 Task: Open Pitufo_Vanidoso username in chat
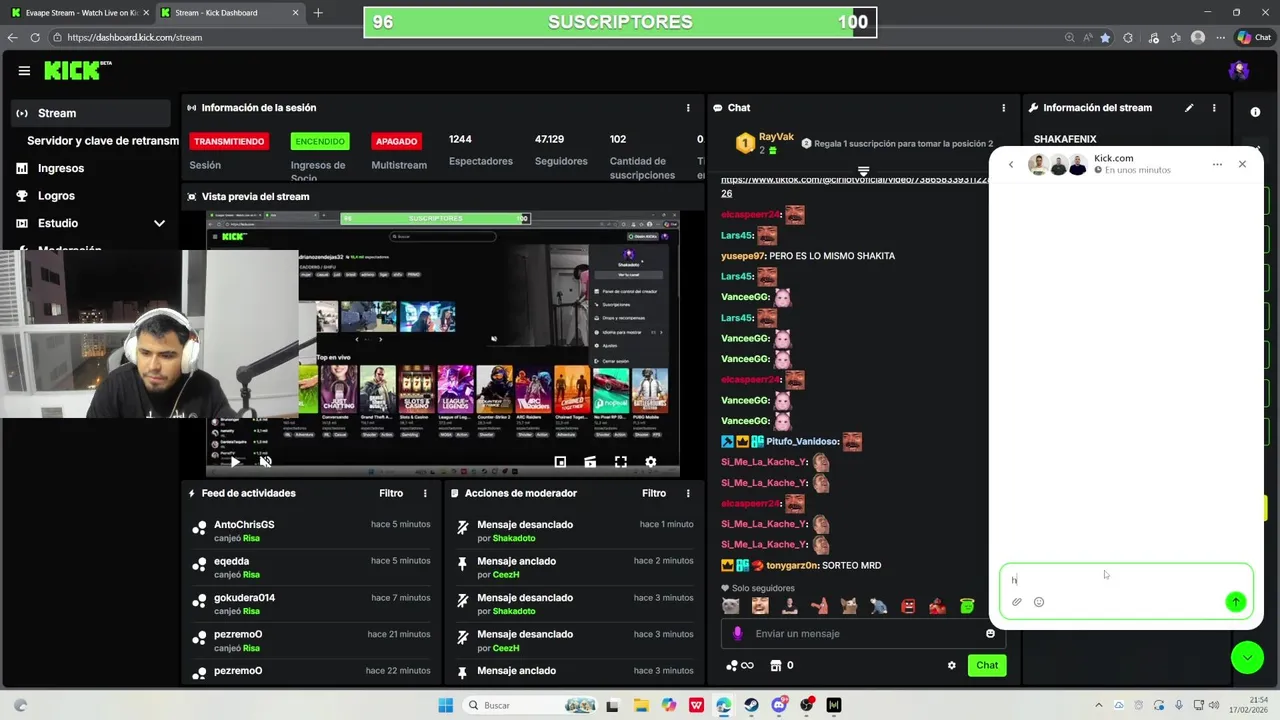pyautogui.click(x=802, y=441)
